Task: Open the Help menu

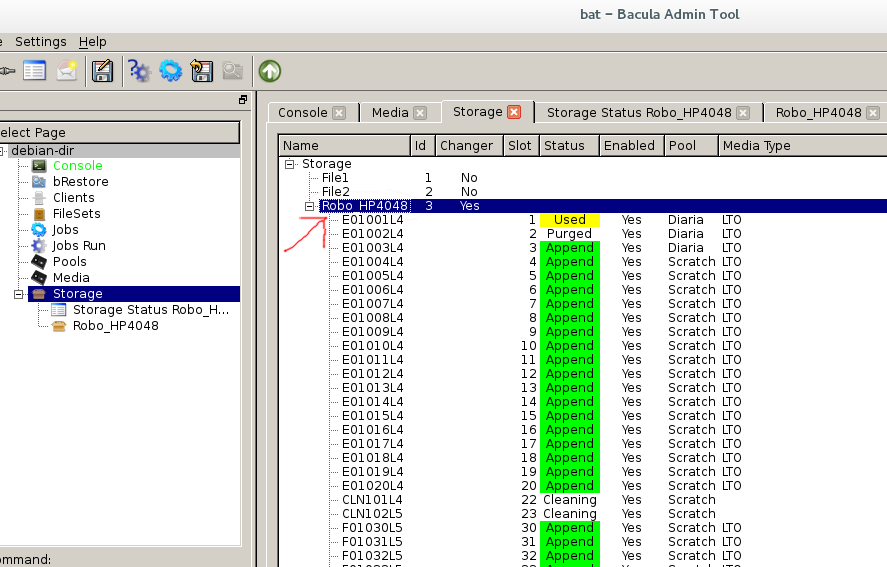Action: (x=93, y=42)
